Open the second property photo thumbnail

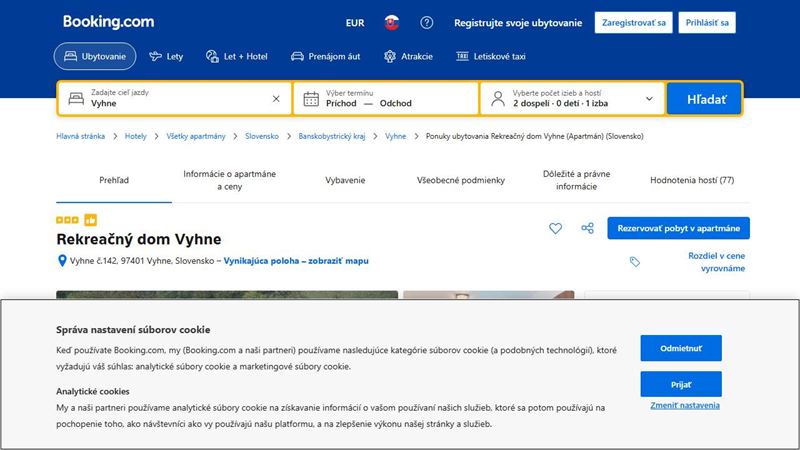(x=489, y=295)
